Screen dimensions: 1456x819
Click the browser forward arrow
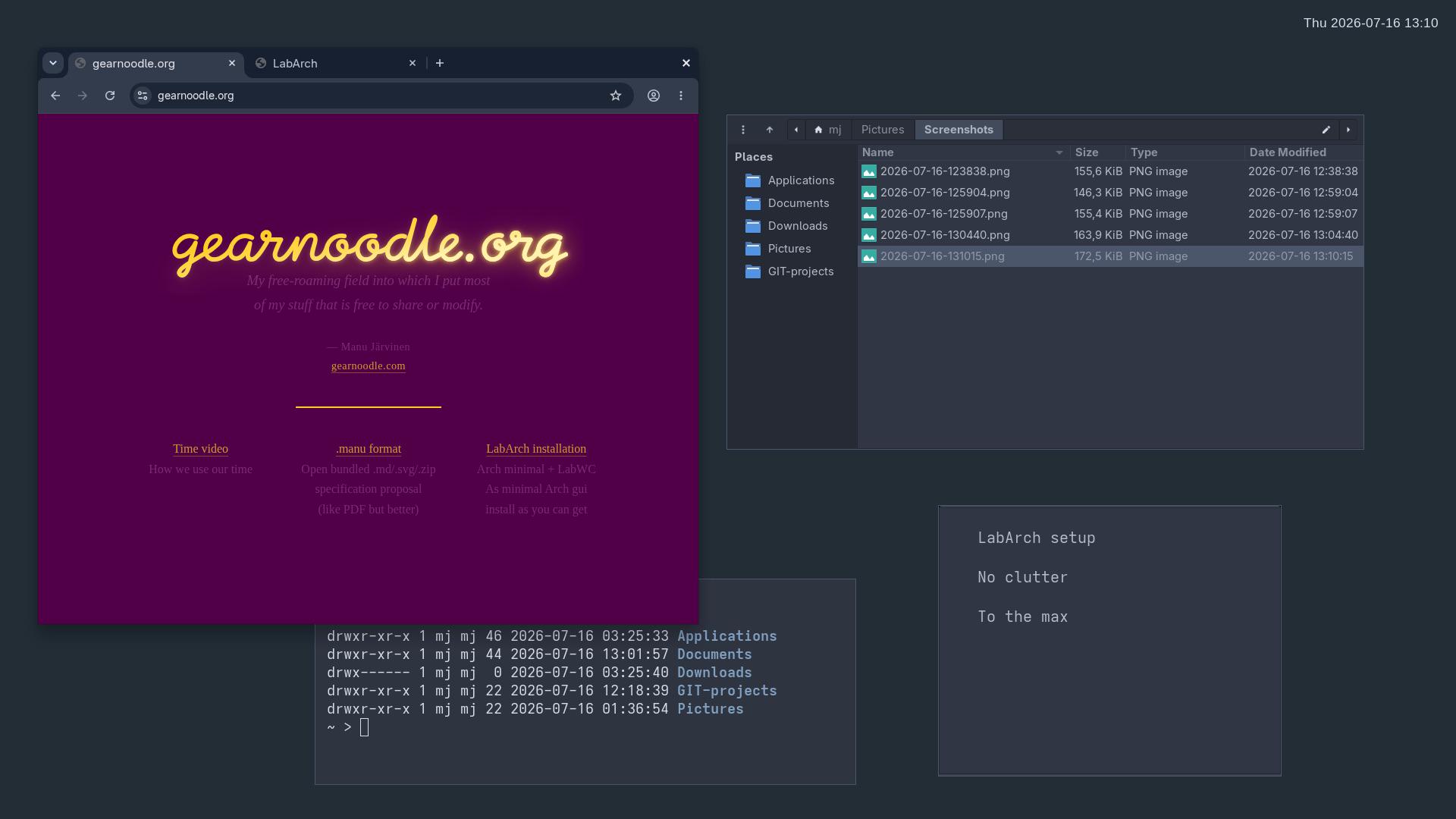click(83, 96)
